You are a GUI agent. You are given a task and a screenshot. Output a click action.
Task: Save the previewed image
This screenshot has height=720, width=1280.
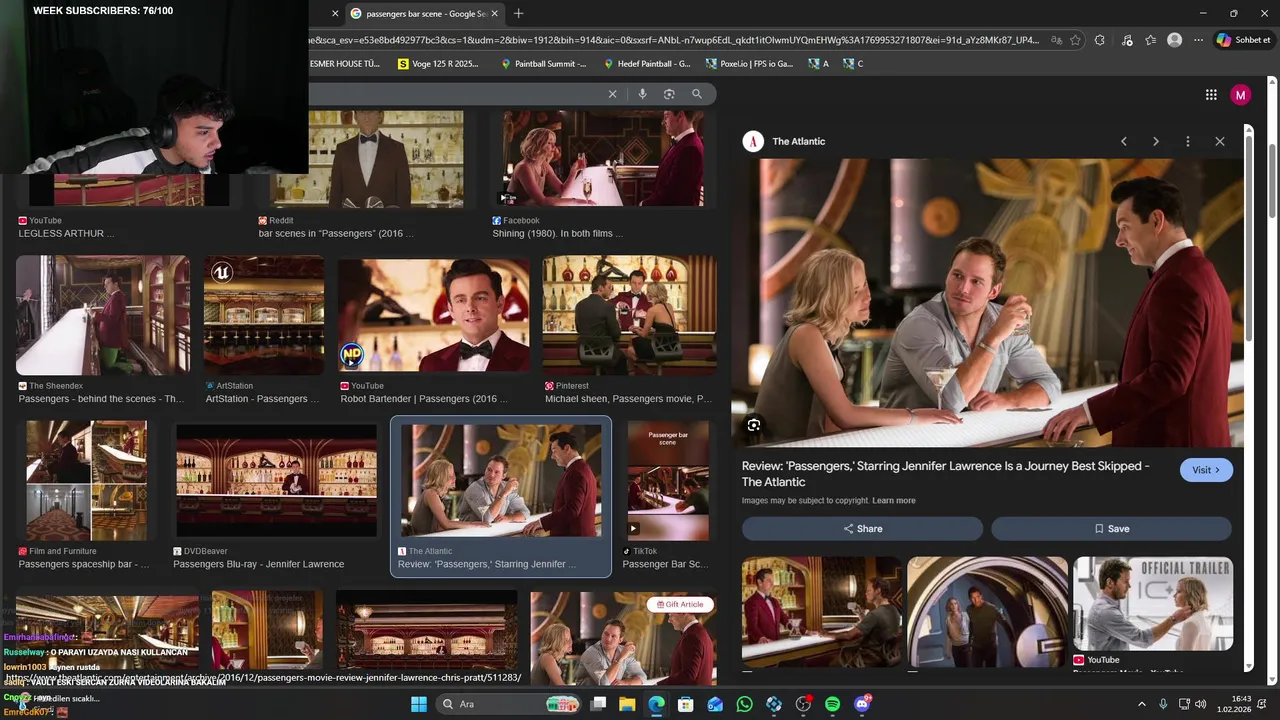click(1111, 528)
